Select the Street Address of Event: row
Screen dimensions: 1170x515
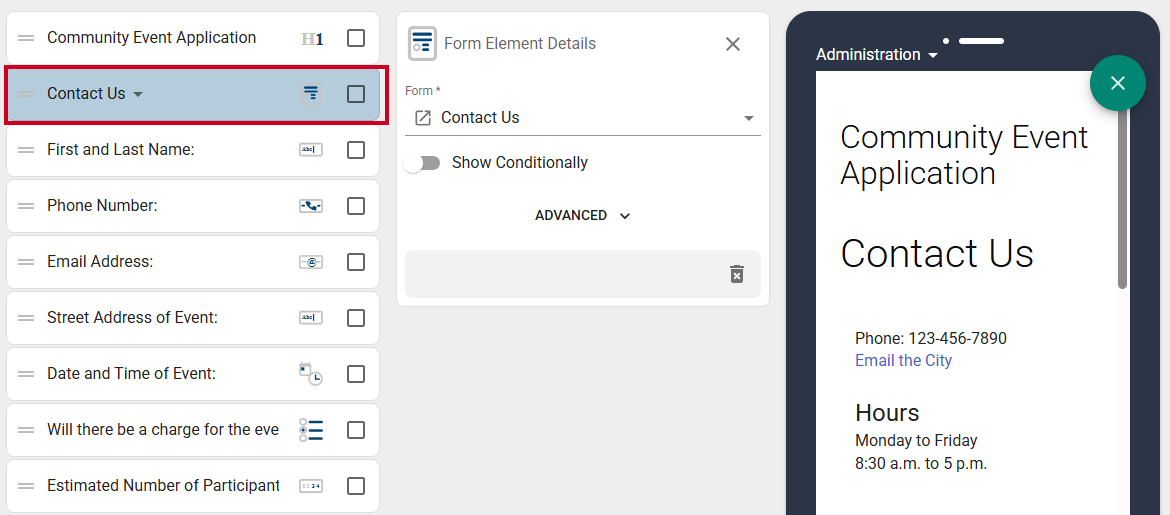pos(193,318)
